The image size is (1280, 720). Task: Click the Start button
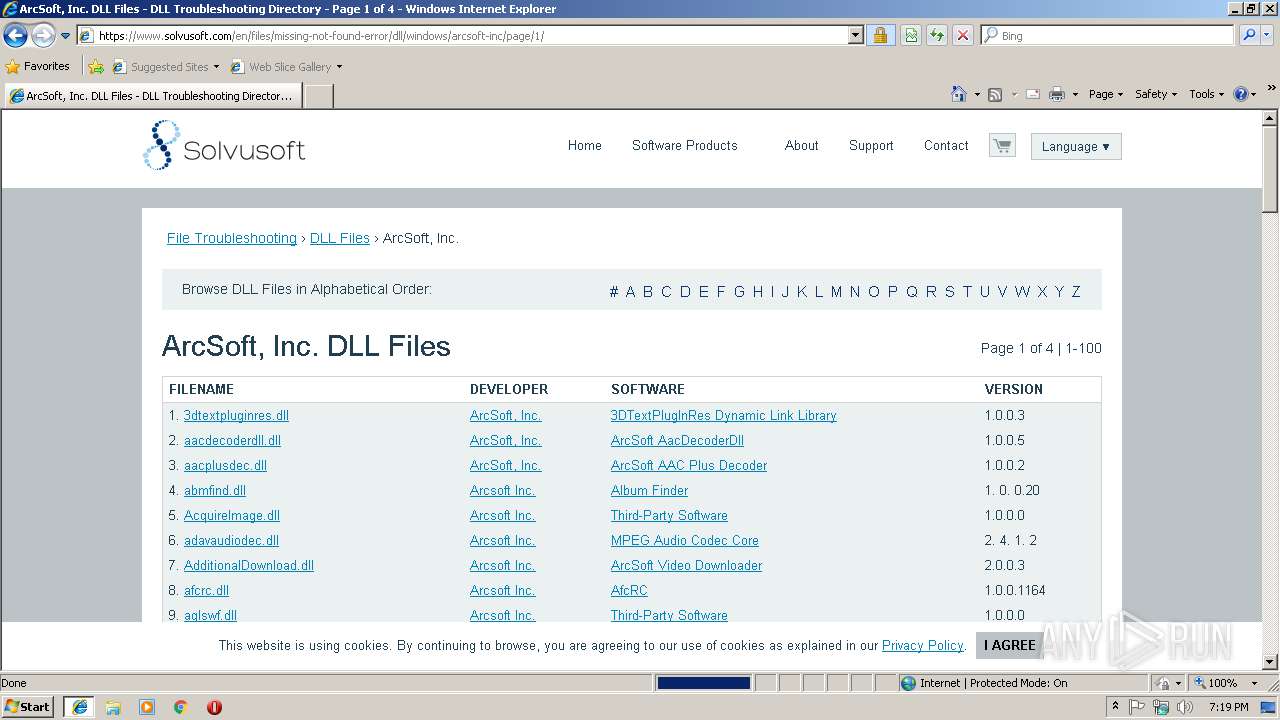pos(27,707)
